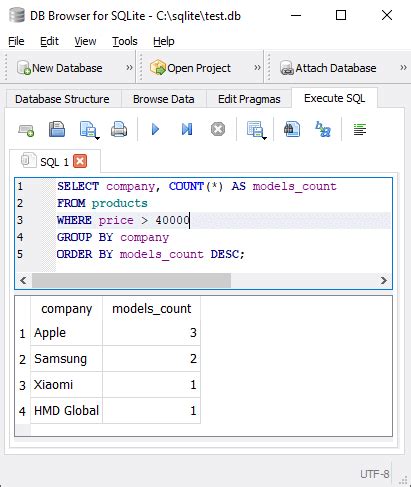Viewport: 411px width, 487px height.
Task: Select the Apple cell in results
Action: pos(66,333)
